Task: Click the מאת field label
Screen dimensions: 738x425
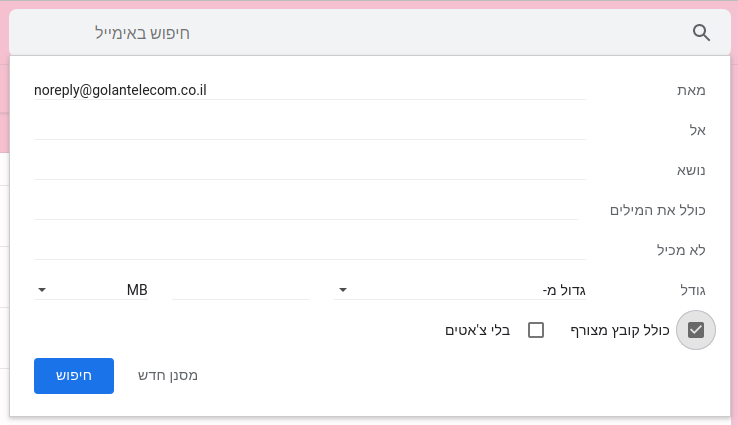Action: click(x=691, y=90)
